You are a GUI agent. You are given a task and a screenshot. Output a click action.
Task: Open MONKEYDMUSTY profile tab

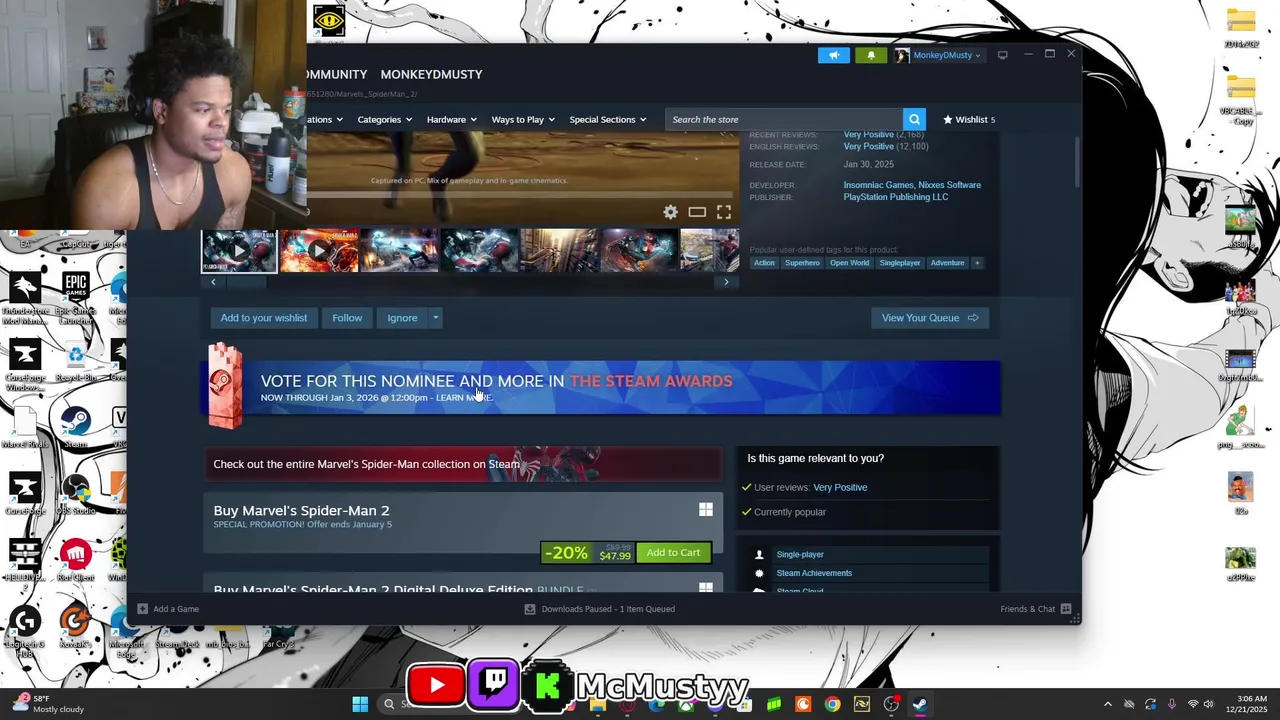pyautogui.click(x=431, y=74)
